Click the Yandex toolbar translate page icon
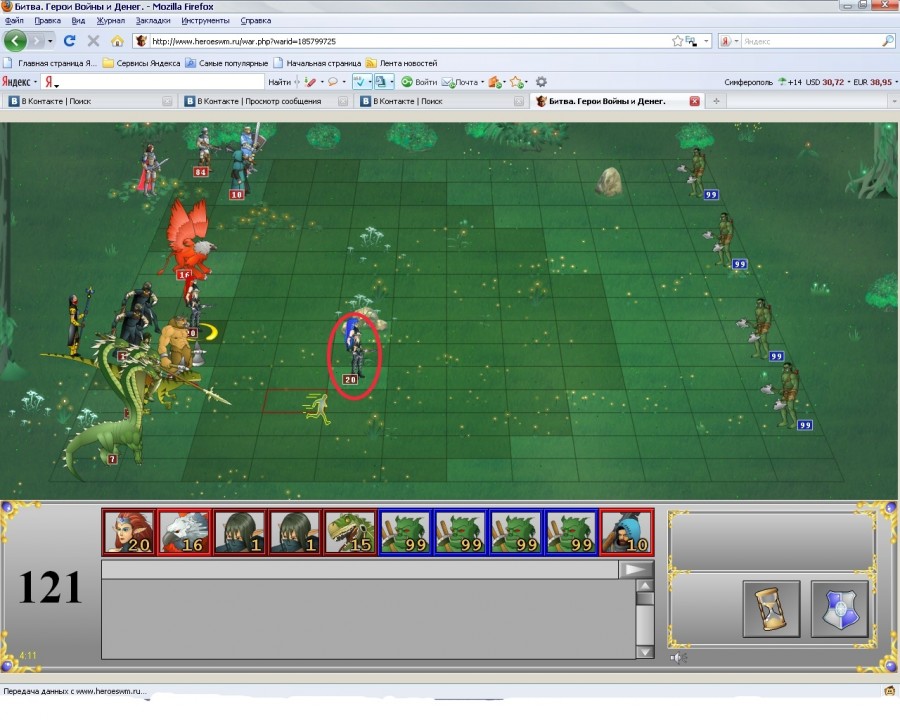 pyautogui.click(x=381, y=82)
